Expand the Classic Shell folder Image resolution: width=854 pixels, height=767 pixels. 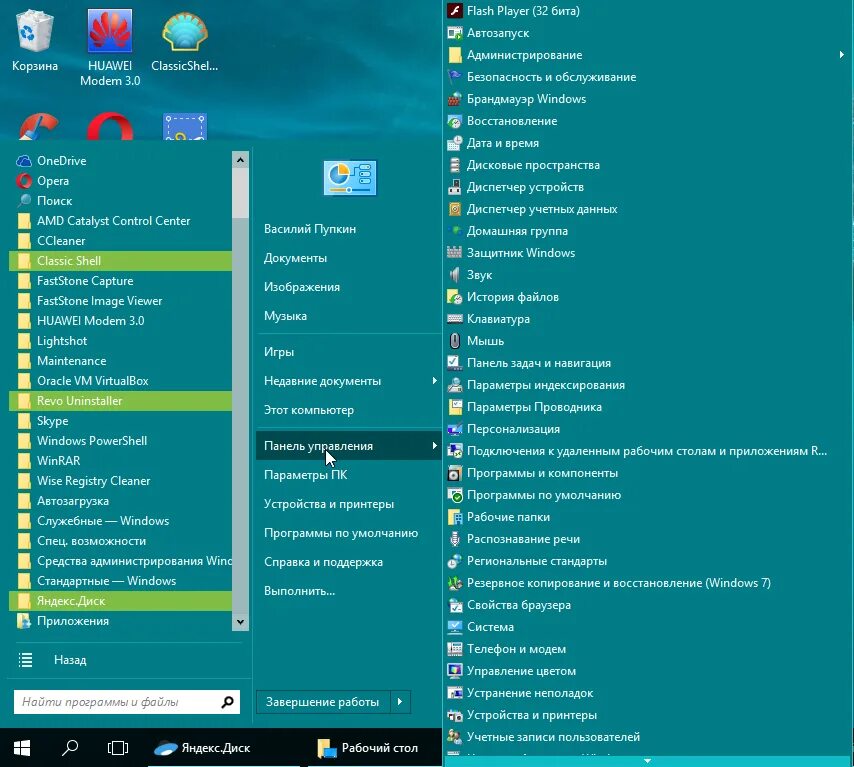click(x=121, y=261)
